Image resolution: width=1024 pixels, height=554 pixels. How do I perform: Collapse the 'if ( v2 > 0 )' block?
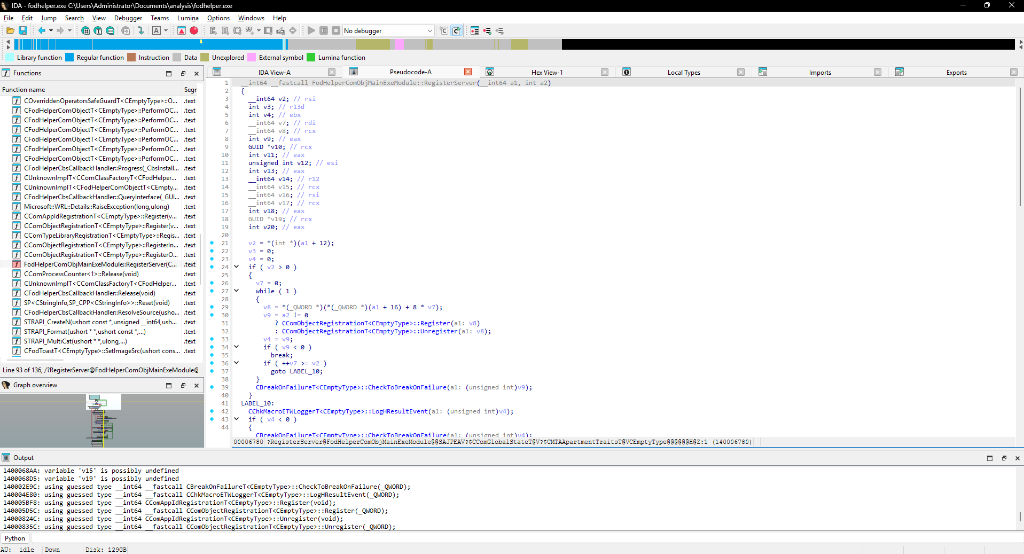[236, 267]
